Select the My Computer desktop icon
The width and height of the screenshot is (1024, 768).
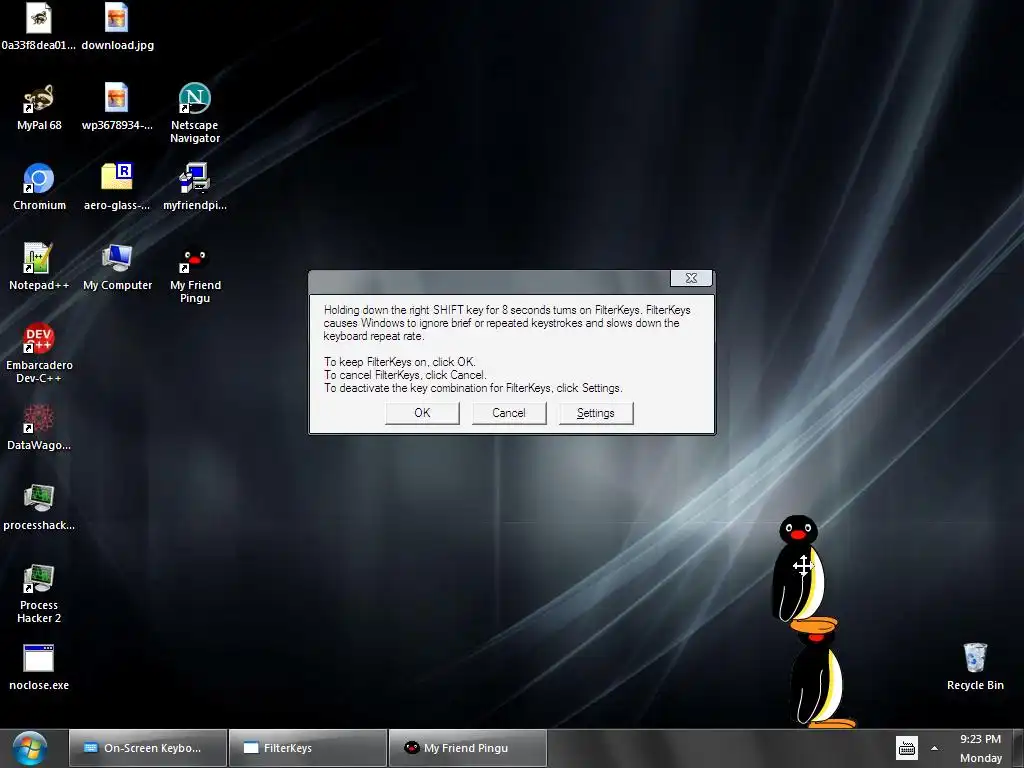[117, 258]
